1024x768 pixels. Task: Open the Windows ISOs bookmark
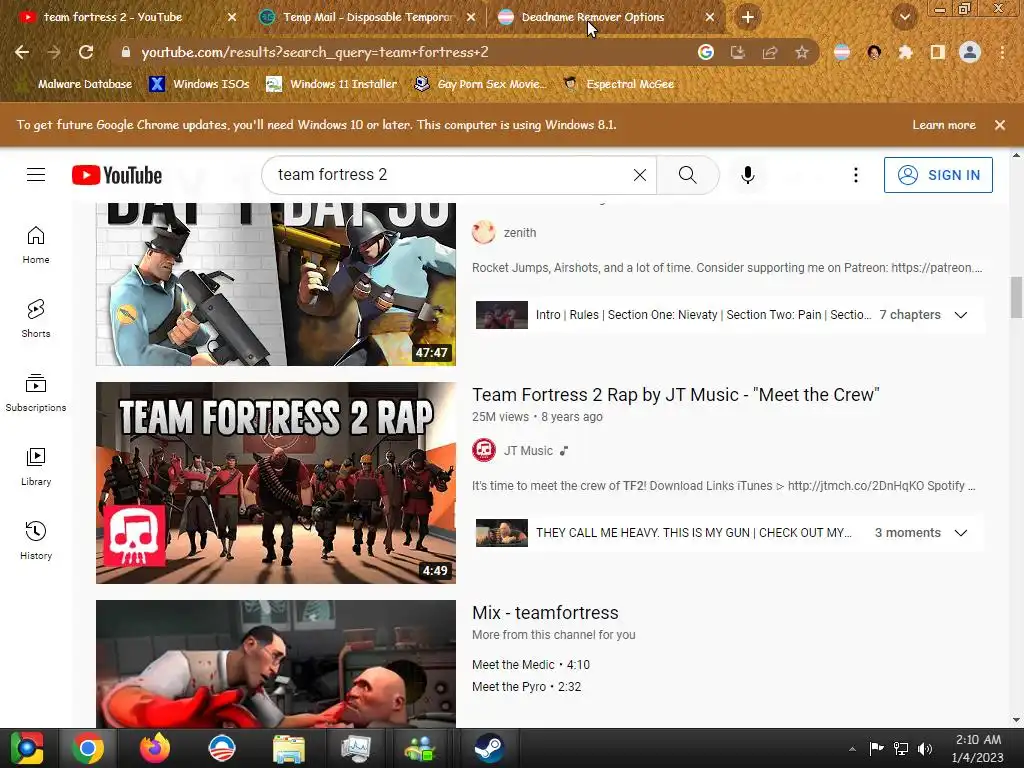[199, 84]
